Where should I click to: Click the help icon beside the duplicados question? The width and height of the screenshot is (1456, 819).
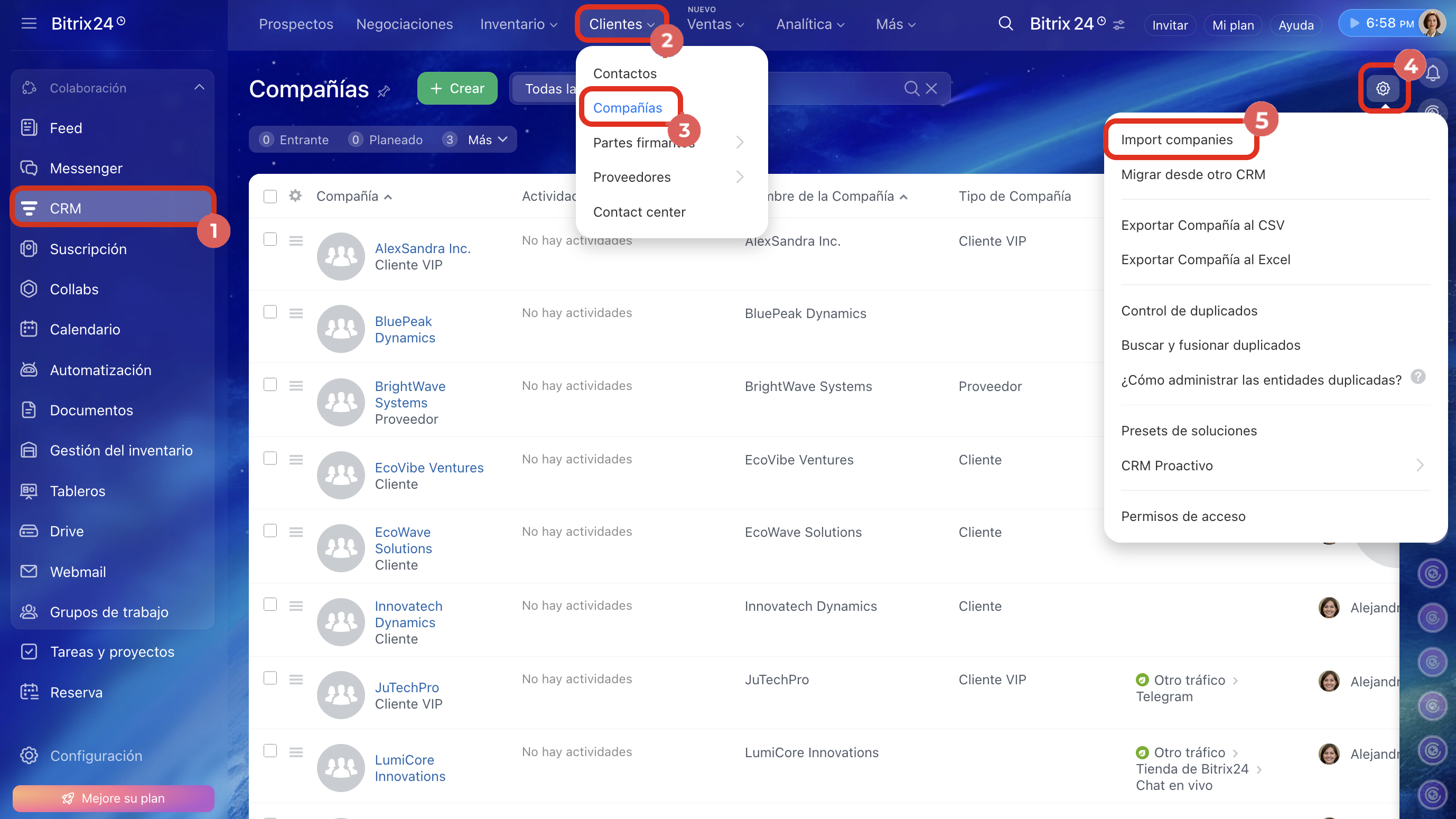tap(1417, 376)
